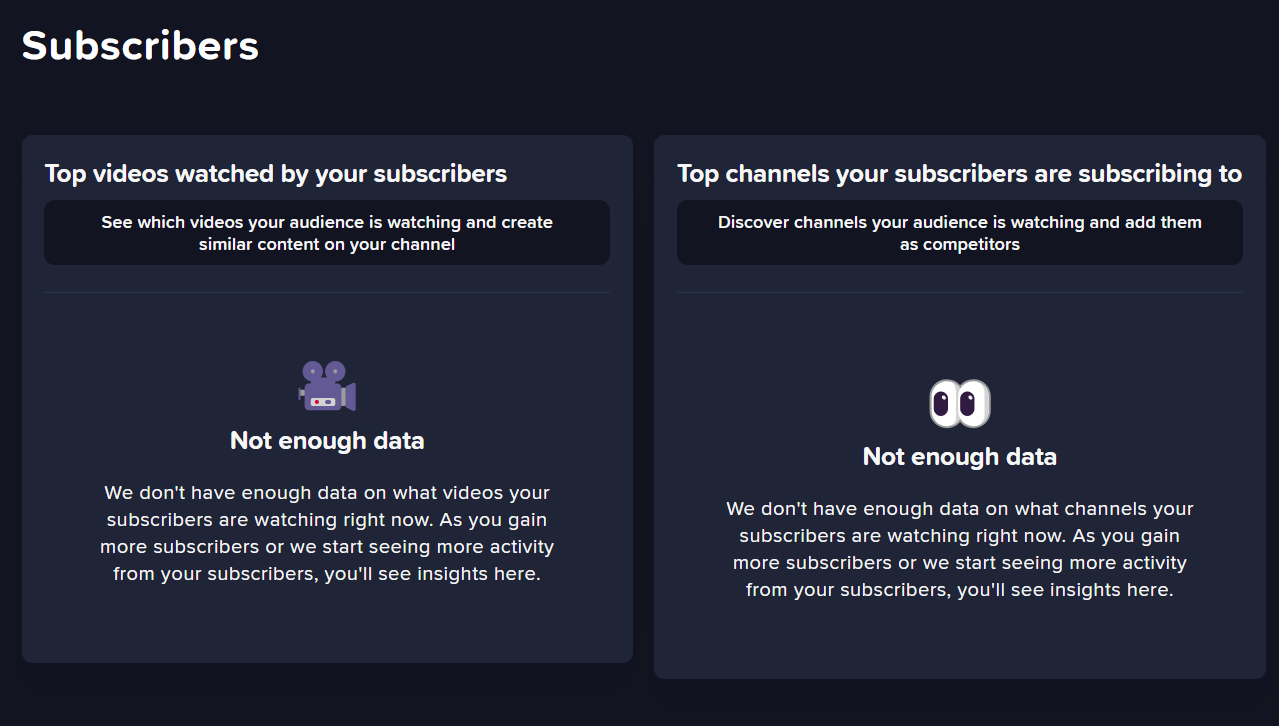This screenshot has width=1279, height=726.
Task: Click the 'We don't have enough data on what channels your' line
Action: 960,509
